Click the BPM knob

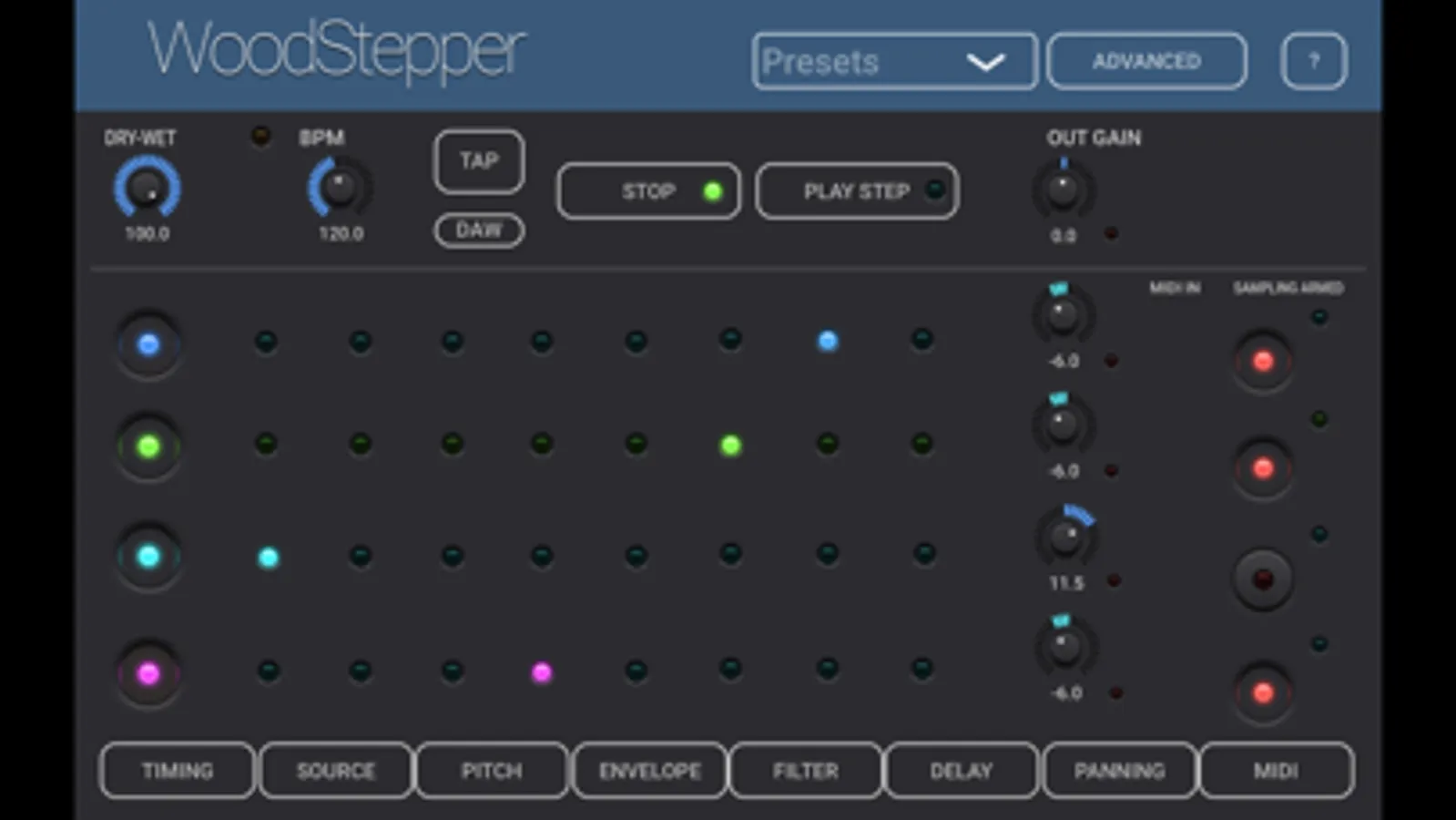click(x=340, y=188)
